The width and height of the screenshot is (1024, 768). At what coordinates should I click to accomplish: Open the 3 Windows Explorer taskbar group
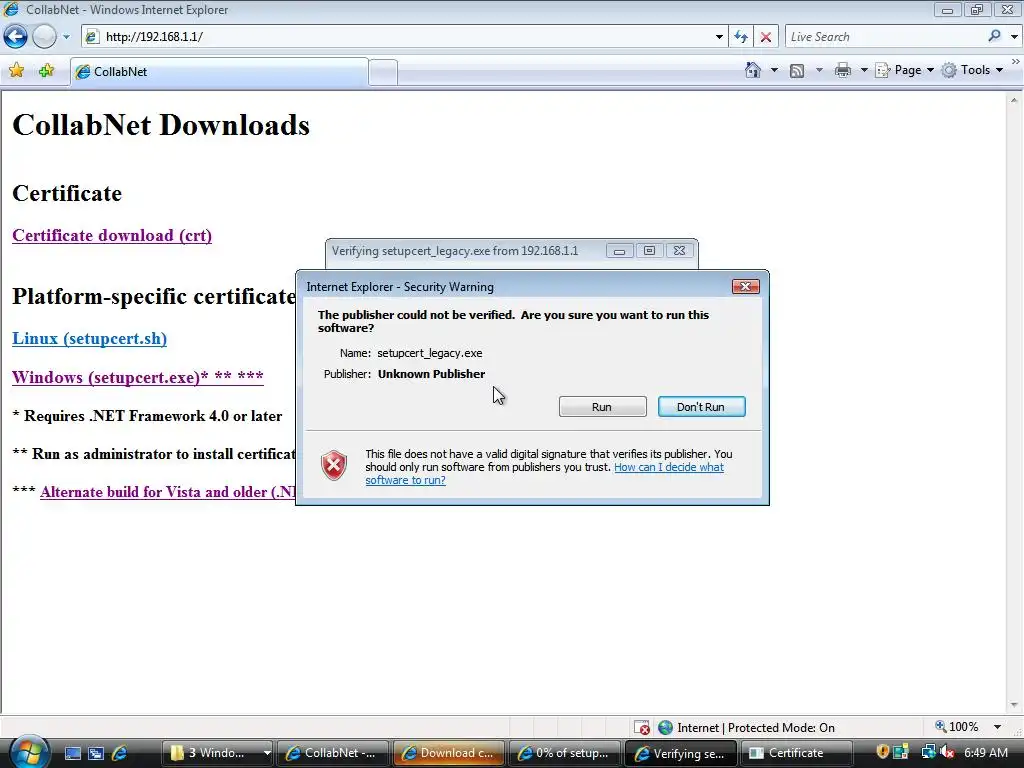point(217,753)
